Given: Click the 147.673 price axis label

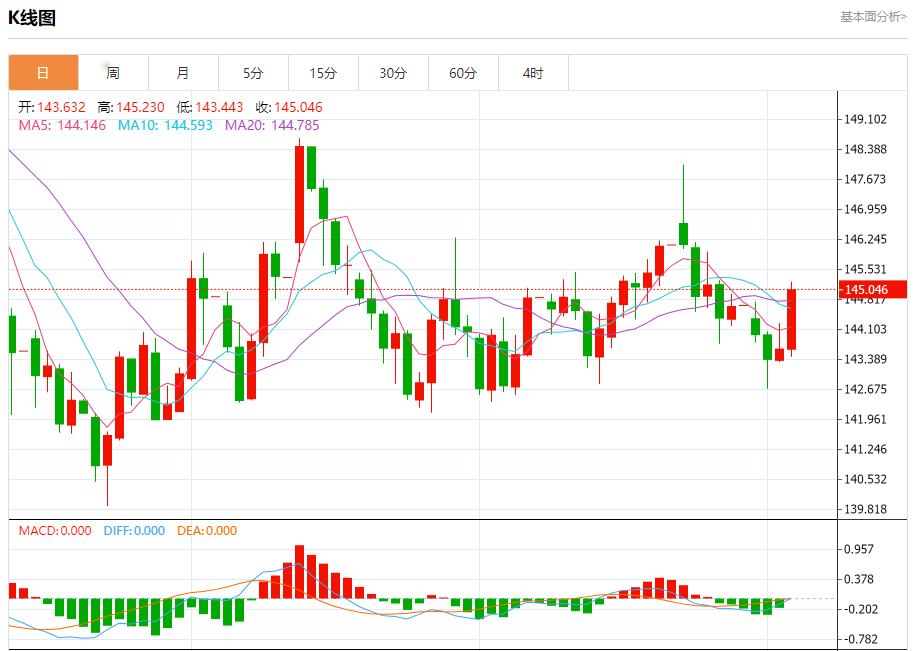Looking at the screenshot, I should (x=865, y=179).
